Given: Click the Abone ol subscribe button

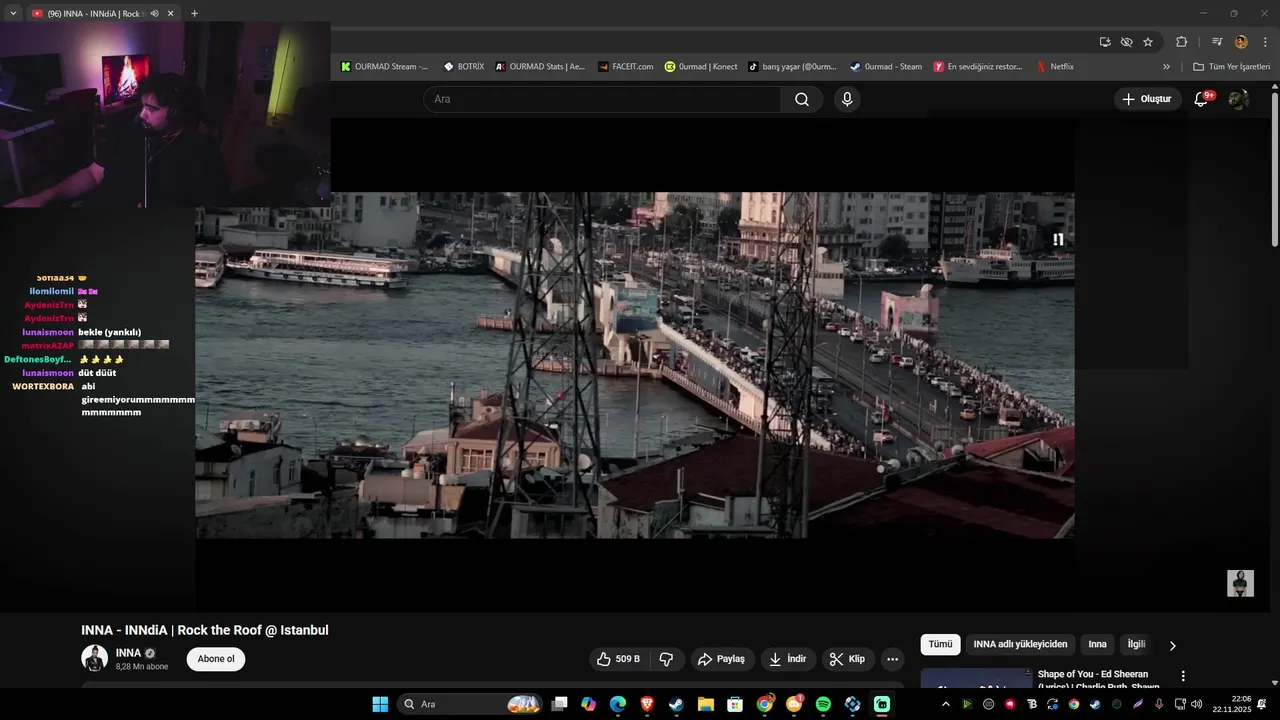Looking at the screenshot, I should pyautogui.click(x=216, y=659).
